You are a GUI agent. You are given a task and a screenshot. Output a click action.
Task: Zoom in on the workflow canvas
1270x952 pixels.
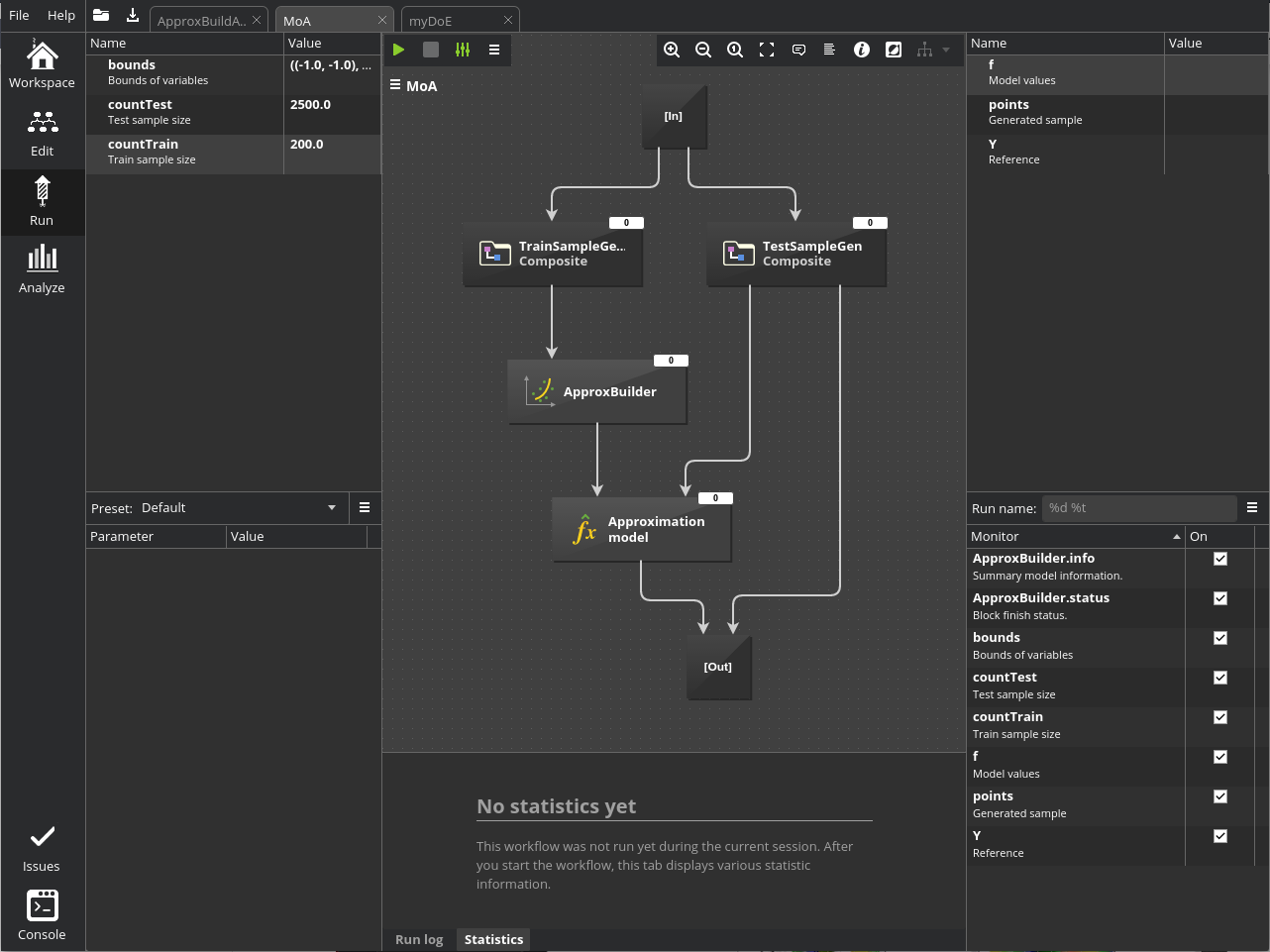coord(672,50)
